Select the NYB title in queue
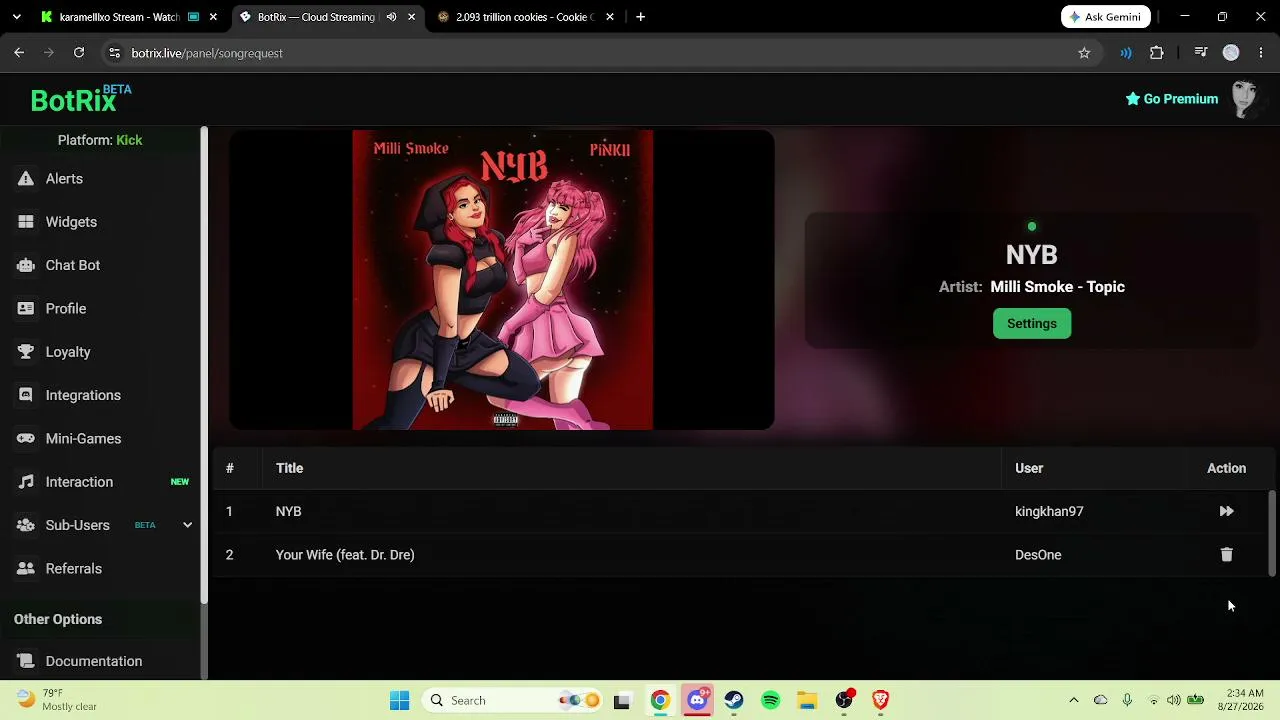The image size is (1280, 720). tap(288, 511)
